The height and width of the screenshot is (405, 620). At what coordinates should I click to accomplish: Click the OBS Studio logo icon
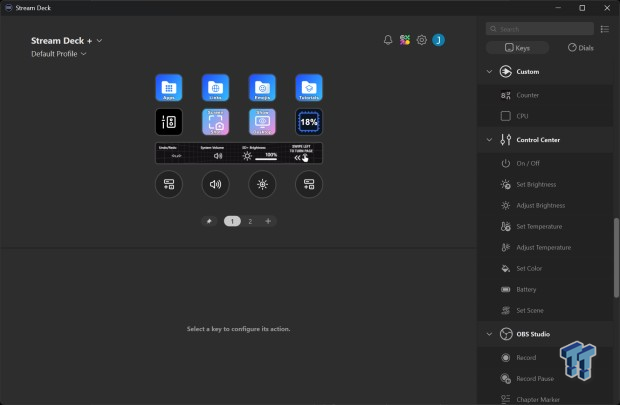click(x=506, y=334)
